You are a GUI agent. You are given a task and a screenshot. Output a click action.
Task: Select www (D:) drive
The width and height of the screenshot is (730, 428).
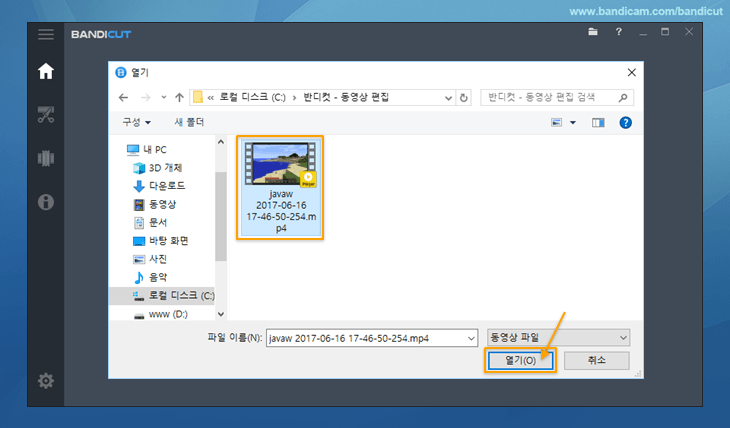[161, 314]
